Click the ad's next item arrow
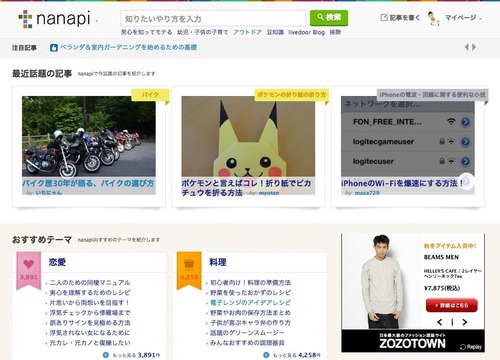The width and height of the screenshot is (500, 360). pyautogui.click(x=465, y=322)
